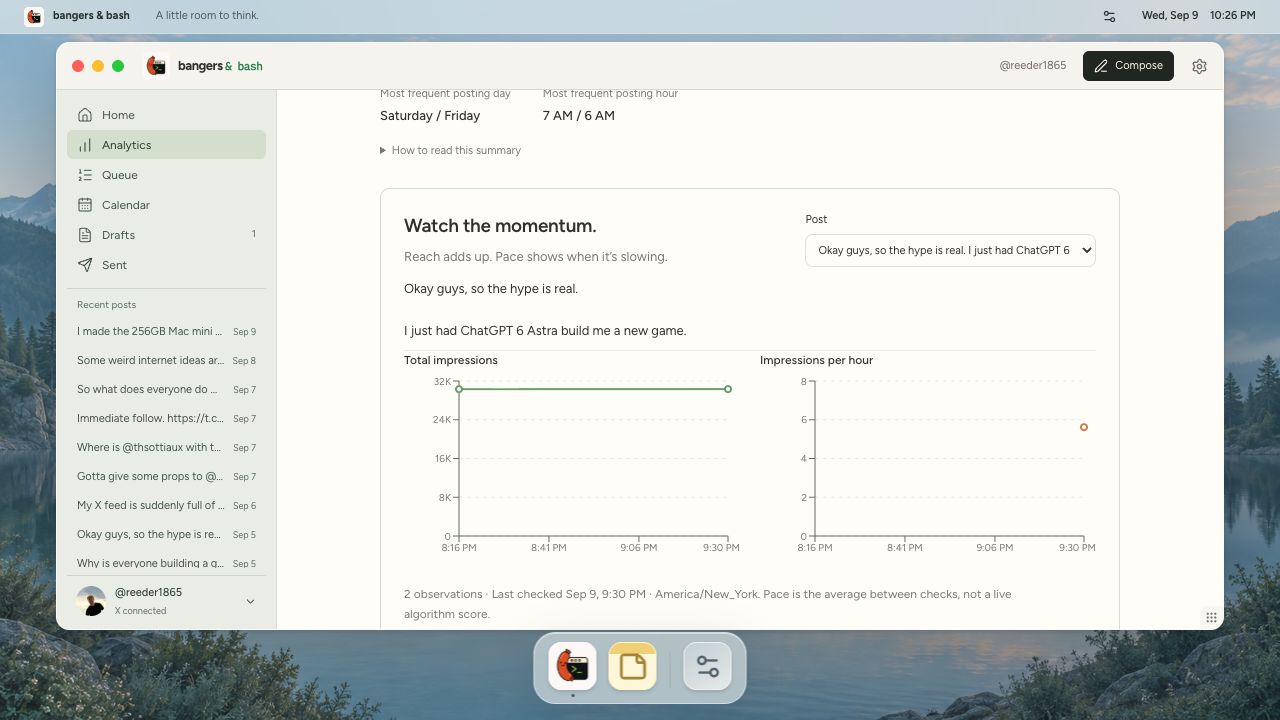Open the Post selection dropdown
This screenshot has height=720, width=1280.
click(x=950, y=250)
